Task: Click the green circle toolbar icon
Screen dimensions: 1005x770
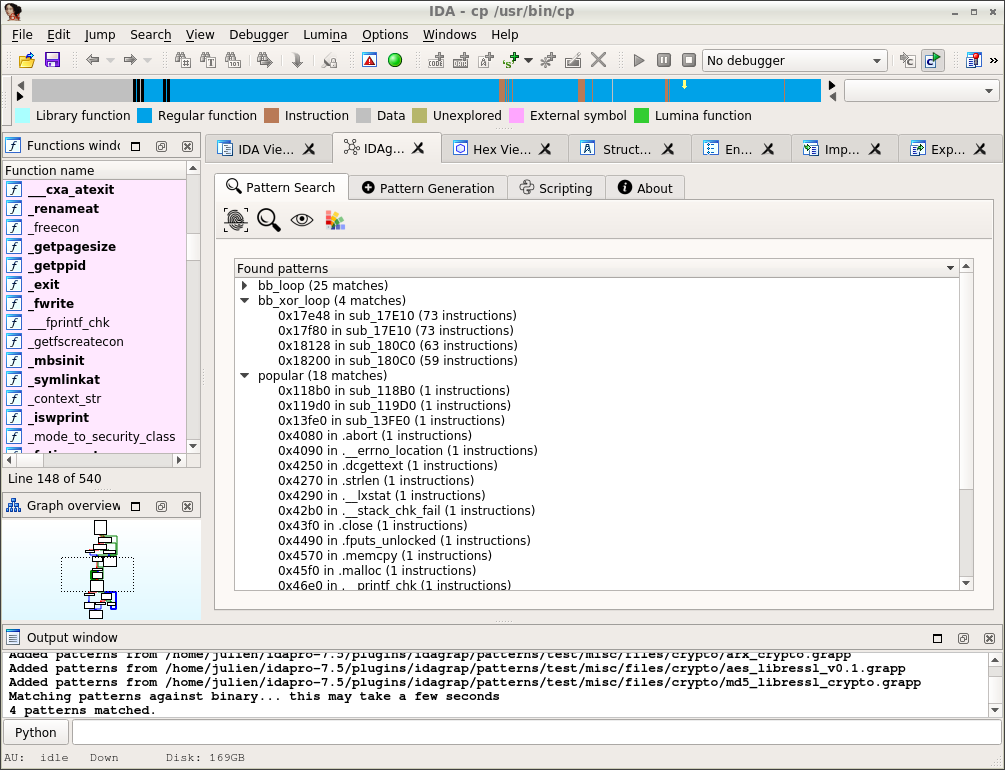Action: (395, 60)
